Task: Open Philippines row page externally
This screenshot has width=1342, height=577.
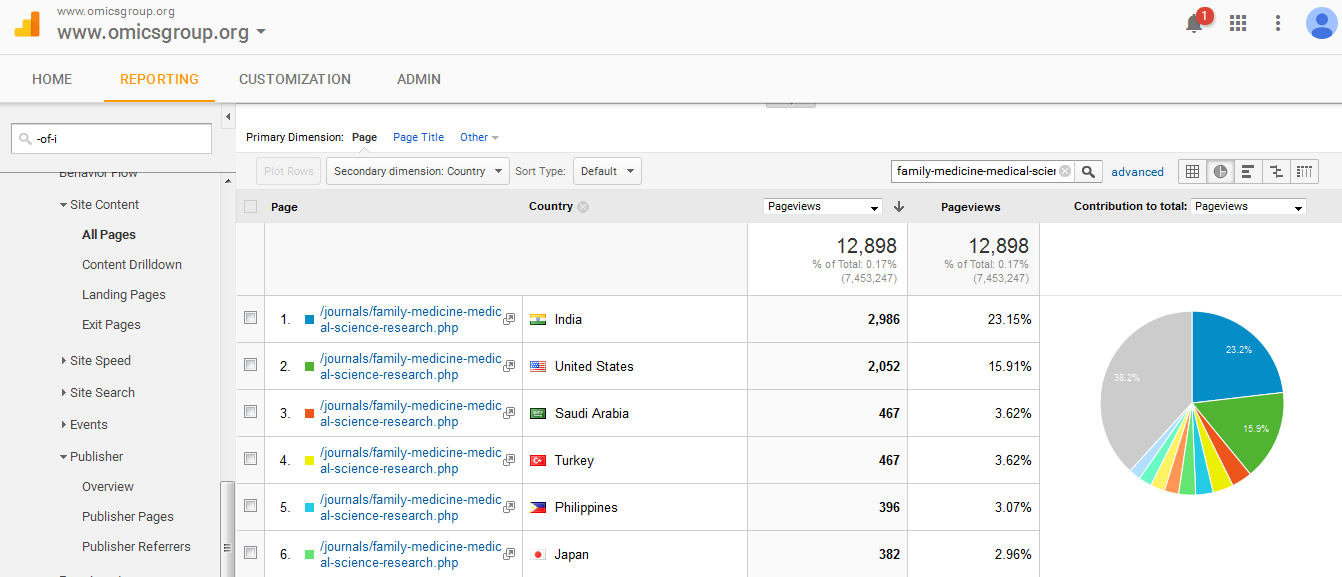Action: tap(509, 507)
